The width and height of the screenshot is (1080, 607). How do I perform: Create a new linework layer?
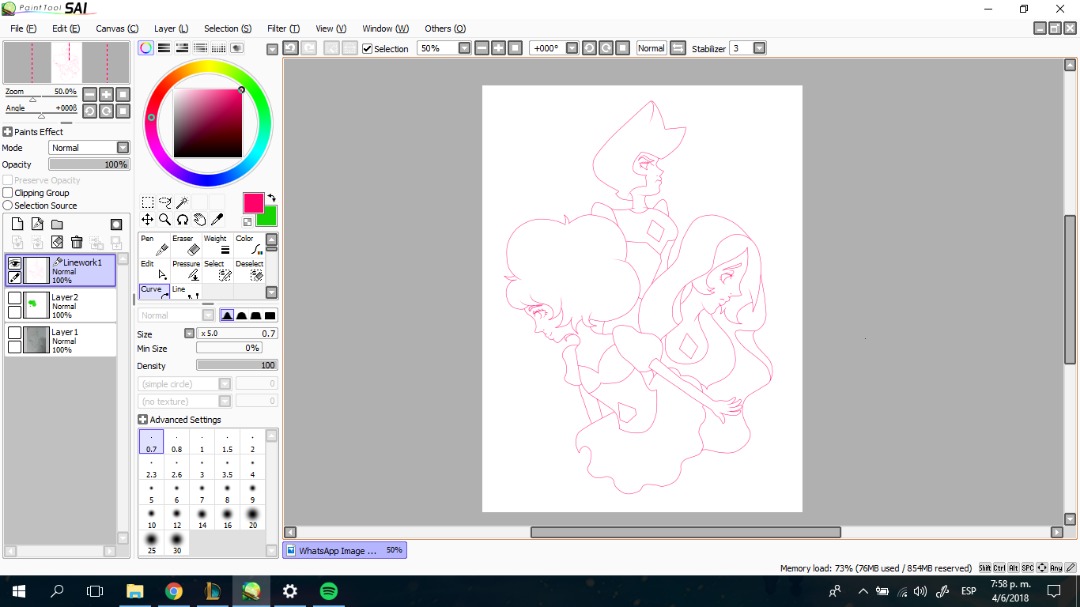(x=37, y=224)
